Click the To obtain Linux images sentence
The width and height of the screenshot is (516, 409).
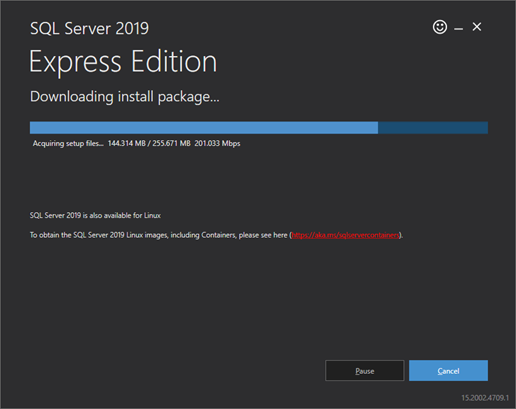click(216, 235)
